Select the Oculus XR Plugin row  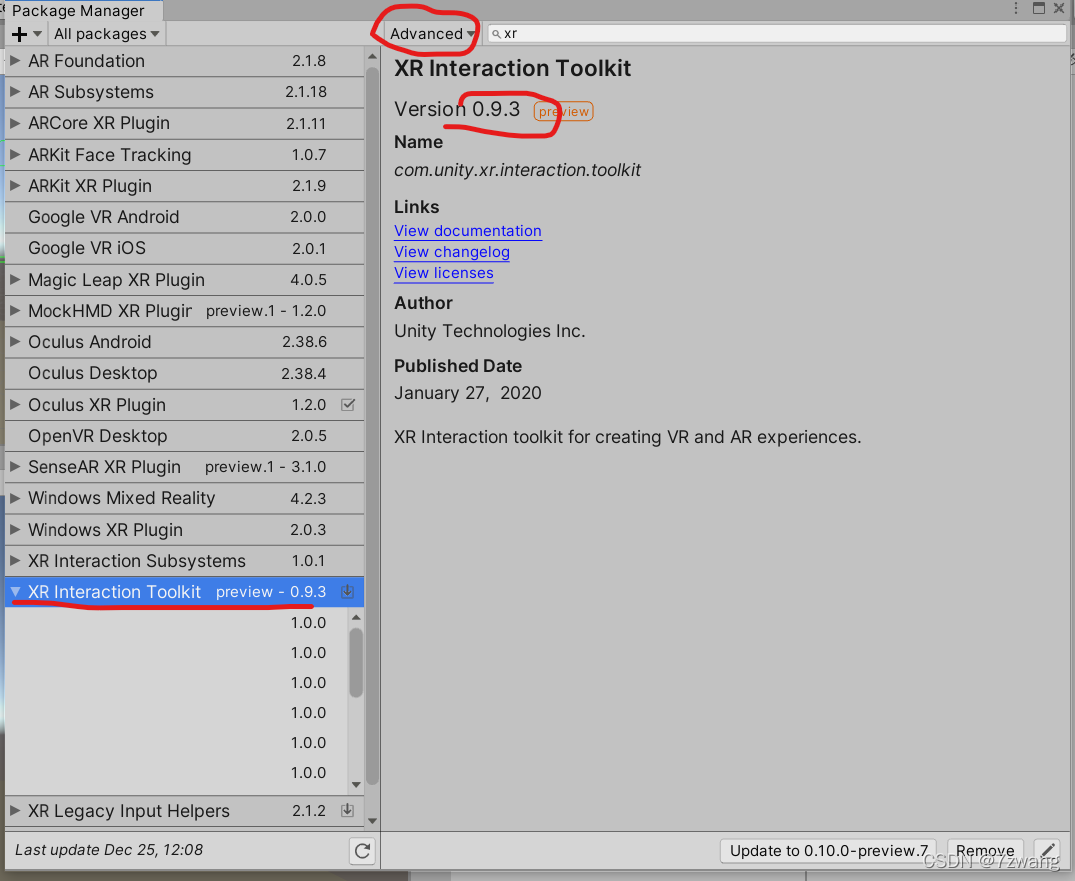pos(184,405)
